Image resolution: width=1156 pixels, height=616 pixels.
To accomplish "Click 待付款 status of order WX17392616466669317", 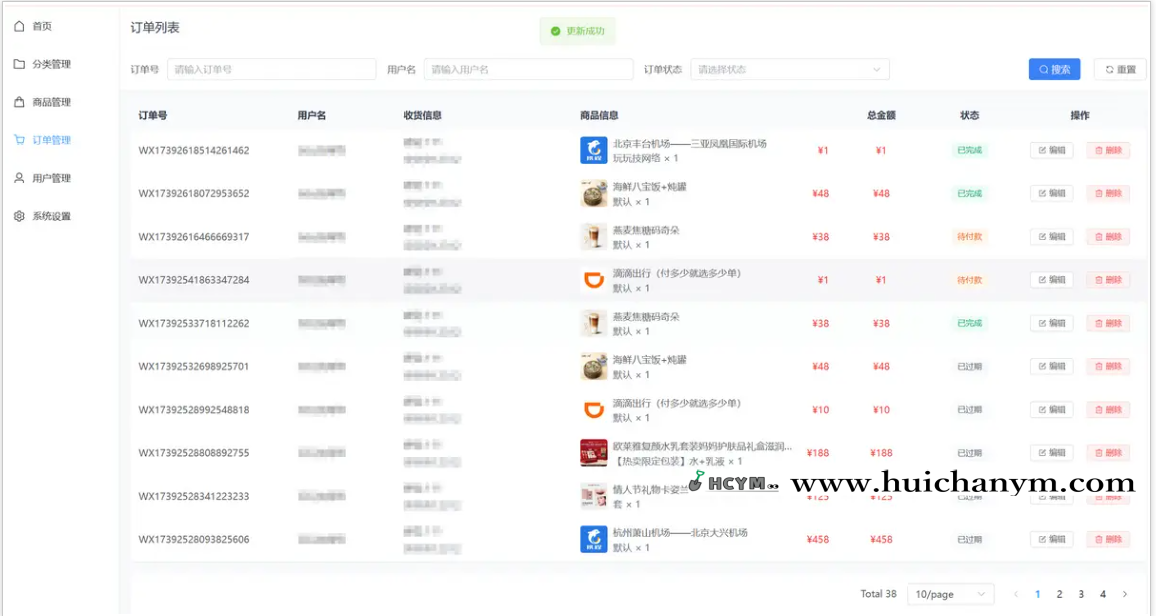I will (969, 237).
